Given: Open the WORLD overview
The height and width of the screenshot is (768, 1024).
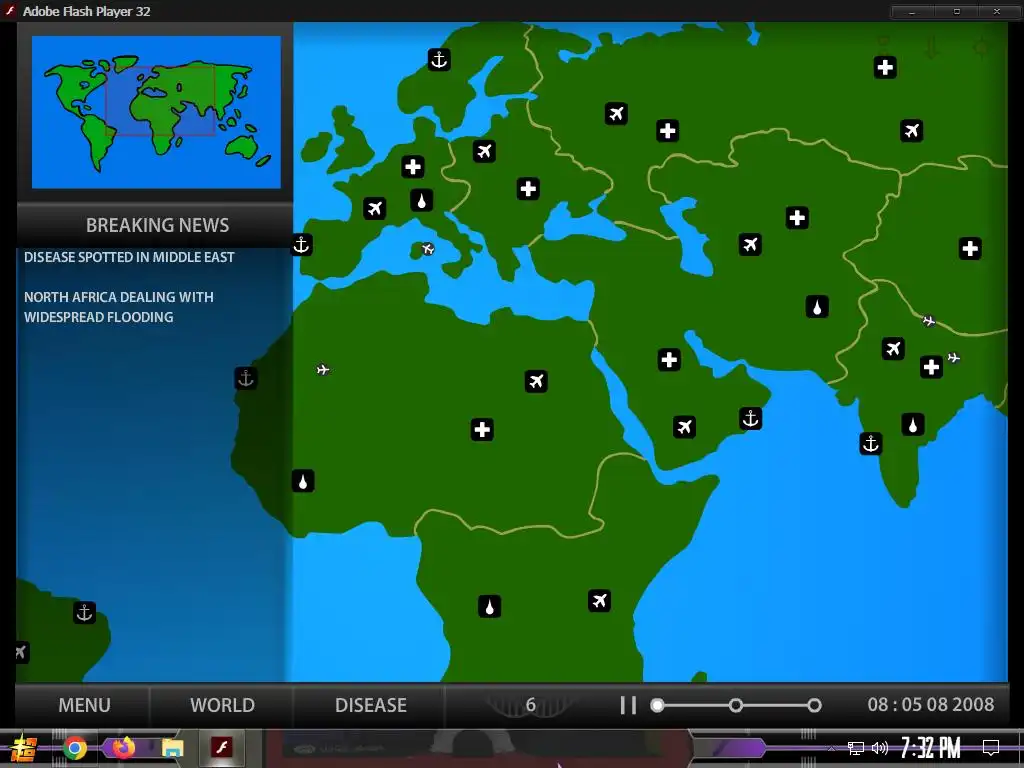Looking at the screenshot, I should 222,705.
